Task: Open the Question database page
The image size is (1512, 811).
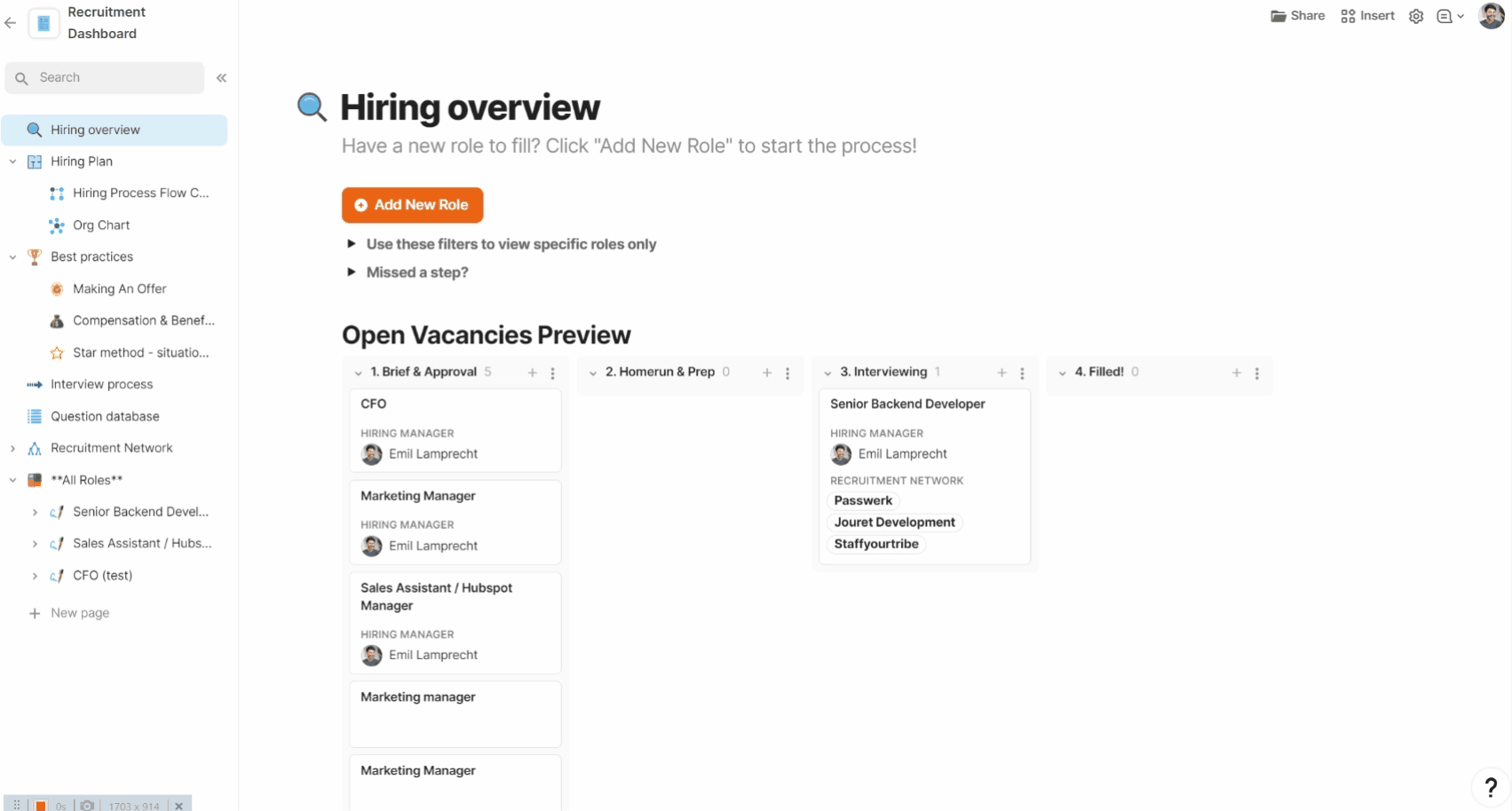Action: pyautogui.click(x=105, y=416)
